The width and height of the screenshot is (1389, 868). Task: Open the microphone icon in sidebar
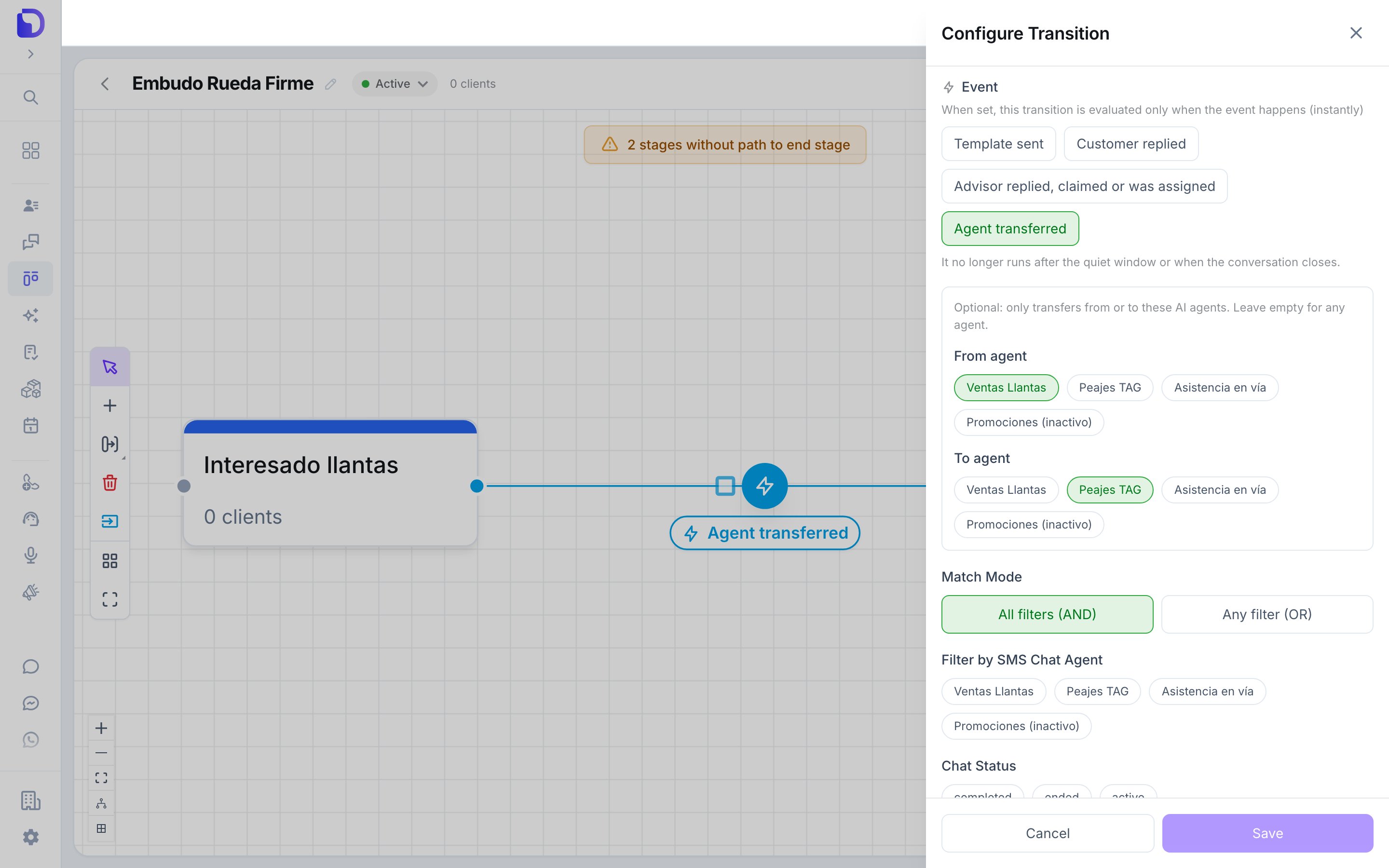tap(30, 555)
